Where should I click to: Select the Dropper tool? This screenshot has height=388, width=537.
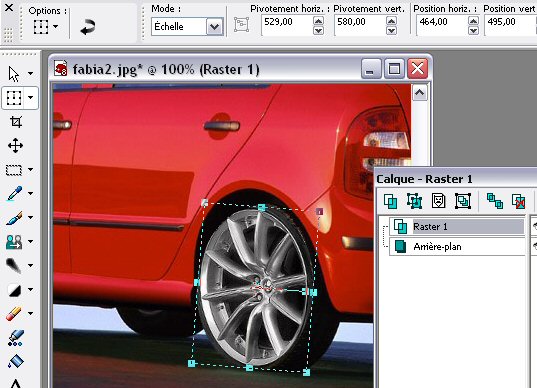[14, 193]
